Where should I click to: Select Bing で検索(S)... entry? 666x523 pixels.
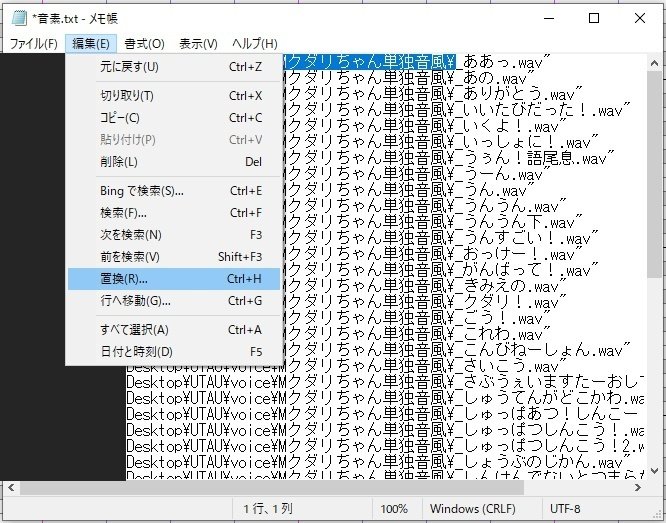(174, 191)
